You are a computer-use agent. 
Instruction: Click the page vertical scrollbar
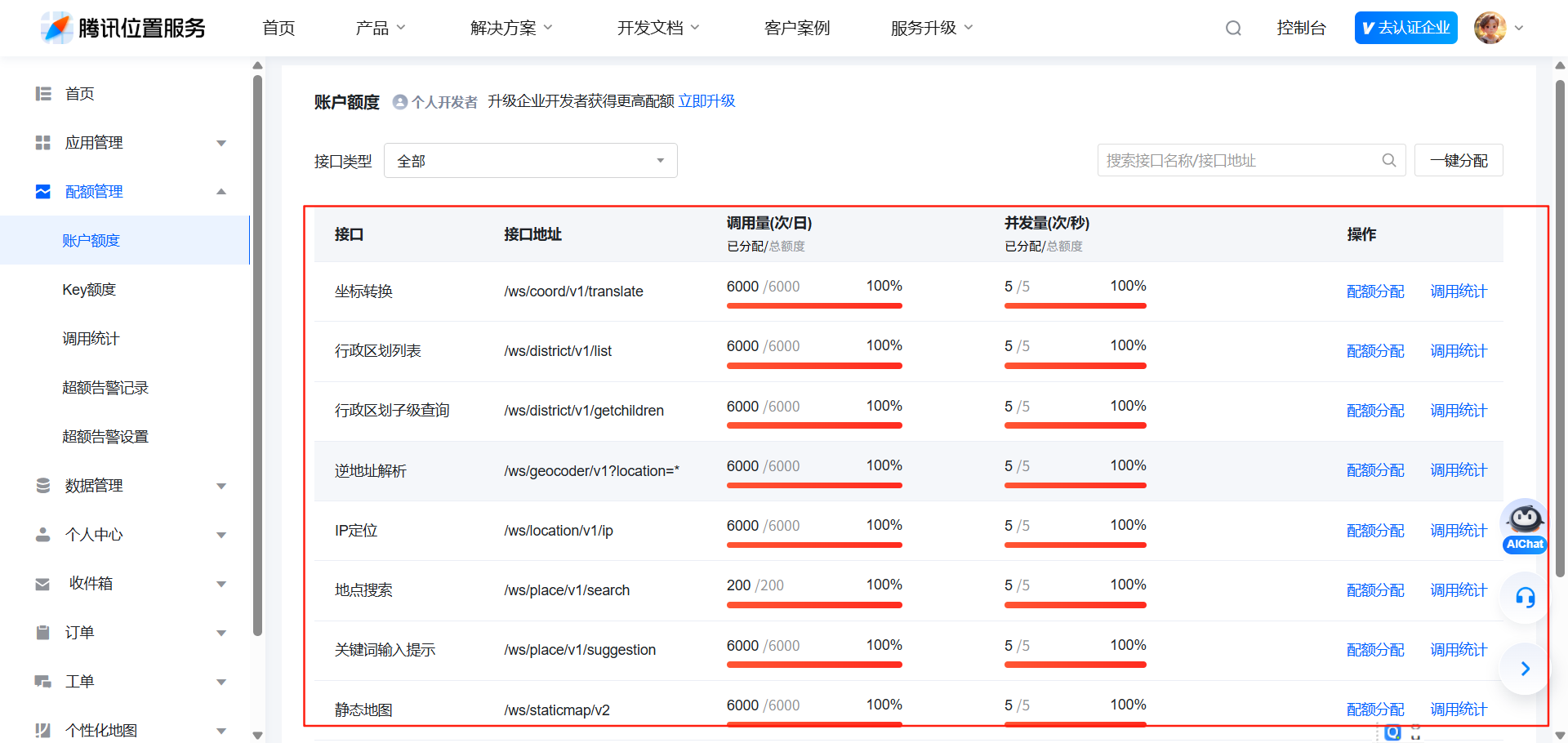[1560, 327]
